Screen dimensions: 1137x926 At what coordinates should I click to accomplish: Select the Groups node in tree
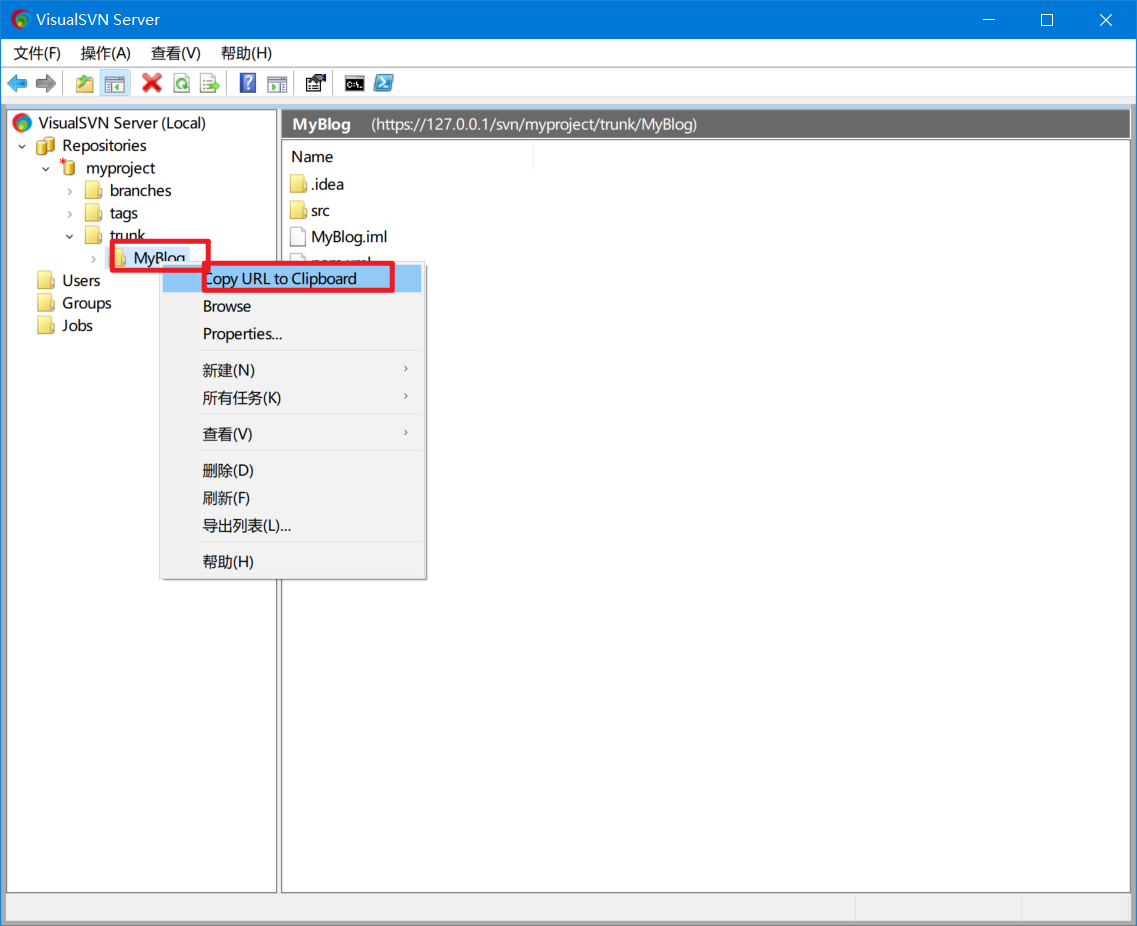click(86, 303)
